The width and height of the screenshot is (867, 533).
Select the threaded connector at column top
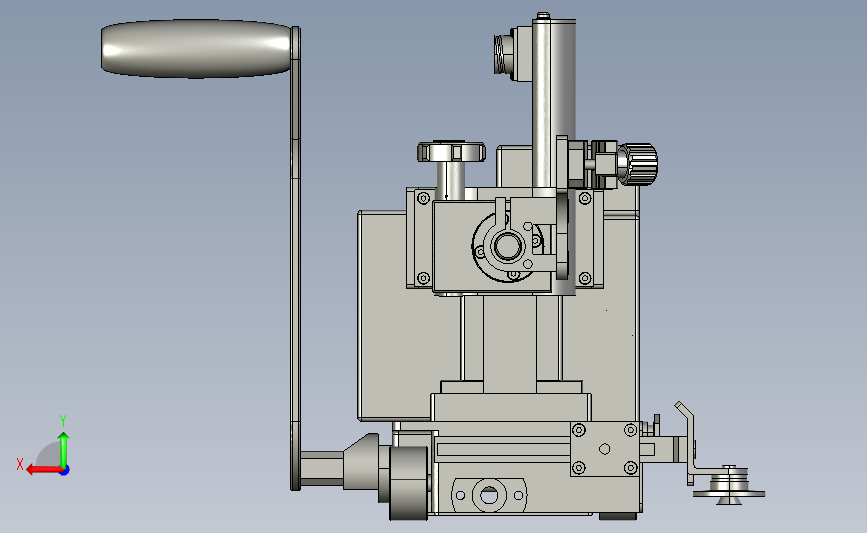pyautogui.click(x=504, y=54)
